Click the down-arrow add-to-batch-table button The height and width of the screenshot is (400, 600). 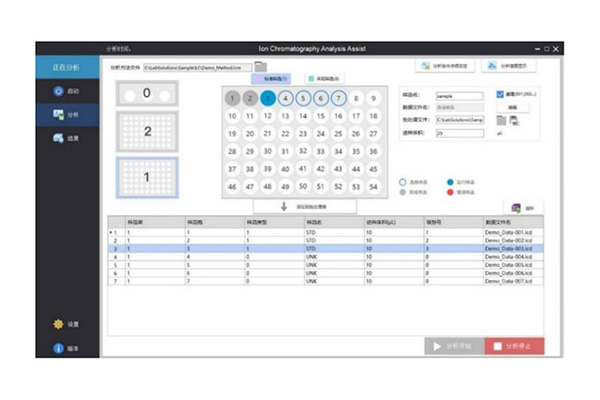tap(305, 207)
